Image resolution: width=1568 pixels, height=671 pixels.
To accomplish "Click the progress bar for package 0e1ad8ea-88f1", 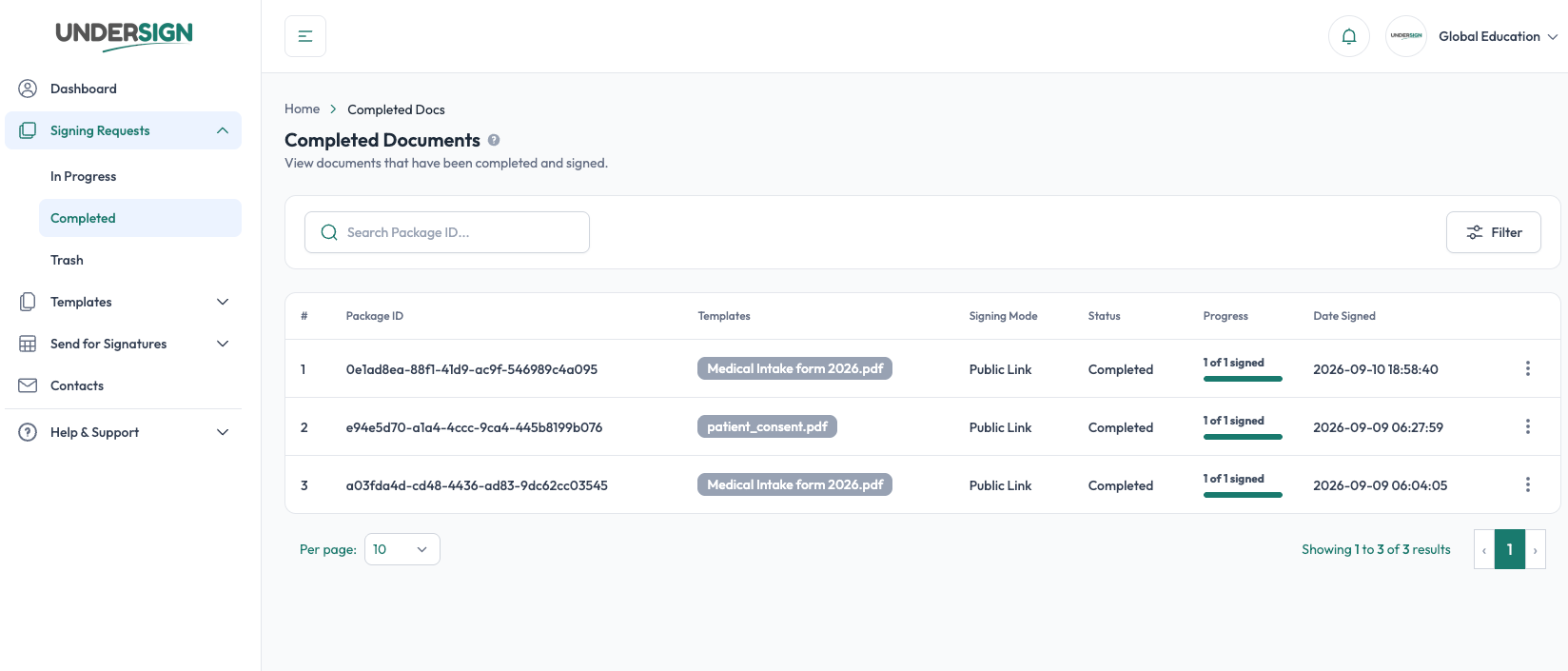I will point(1243,379).
